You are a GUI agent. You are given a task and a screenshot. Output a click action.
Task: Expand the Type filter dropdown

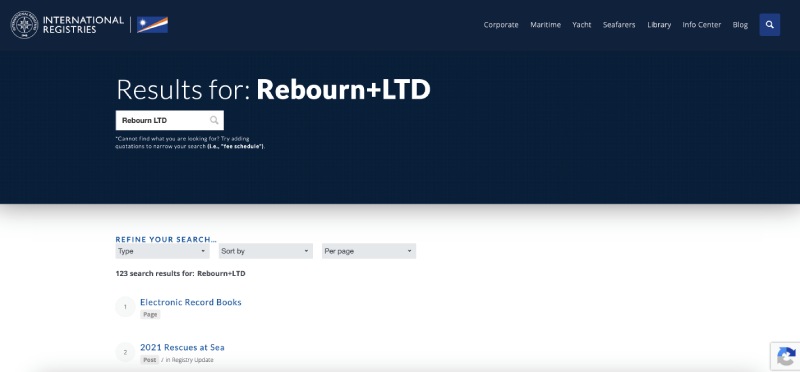[162, 251]
